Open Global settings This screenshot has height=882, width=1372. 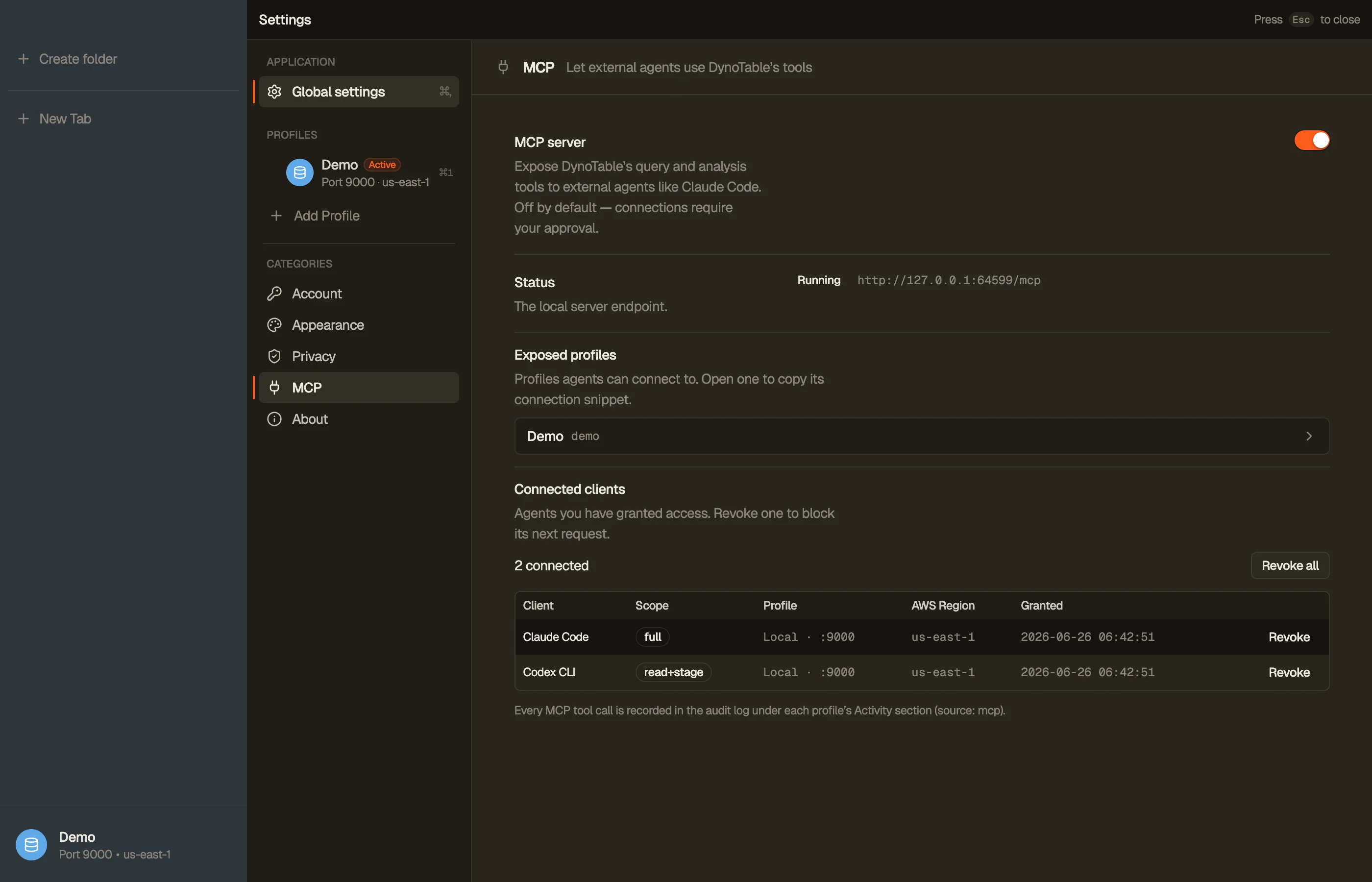click(359, 92)
